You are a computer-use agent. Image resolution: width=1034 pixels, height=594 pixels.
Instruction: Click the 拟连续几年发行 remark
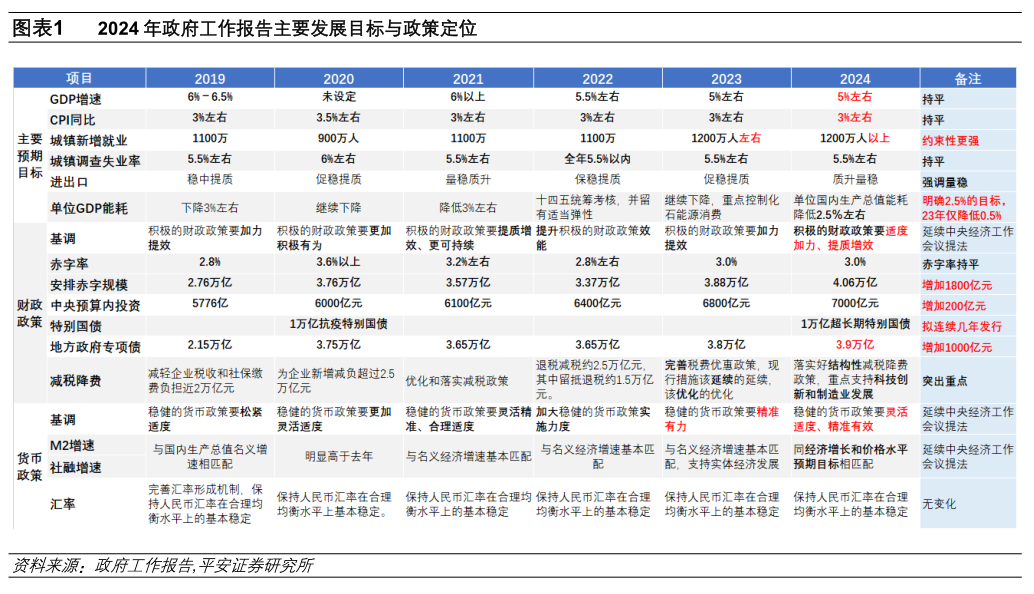[956, 326]
